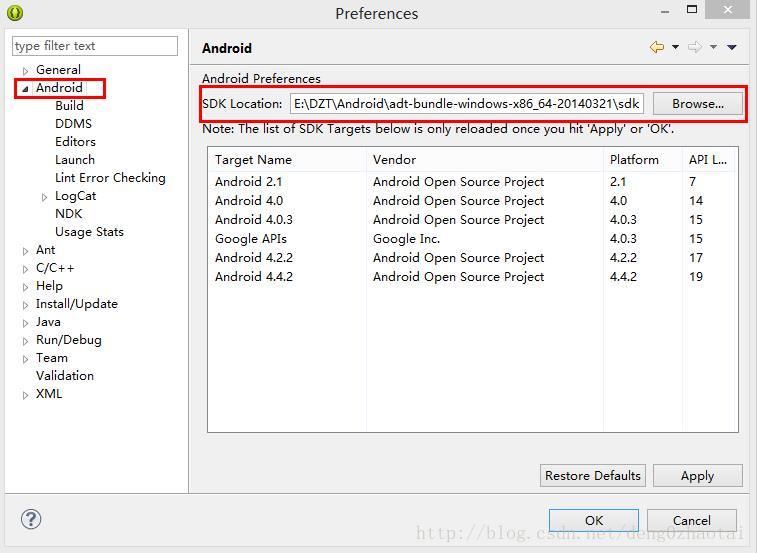This screenshot has height=553, width=757.
Task: Select the Android 4.2.2 target row
Action: pyautogui.click(x=473, y=257)
